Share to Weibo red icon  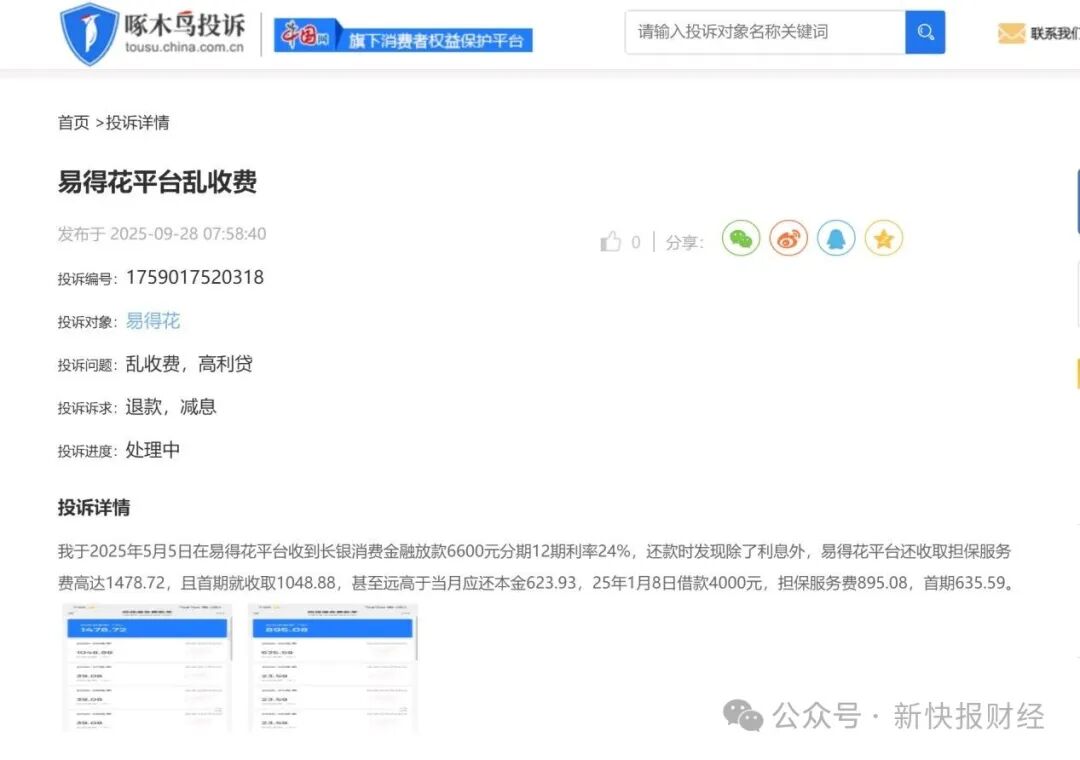[788, 238]
